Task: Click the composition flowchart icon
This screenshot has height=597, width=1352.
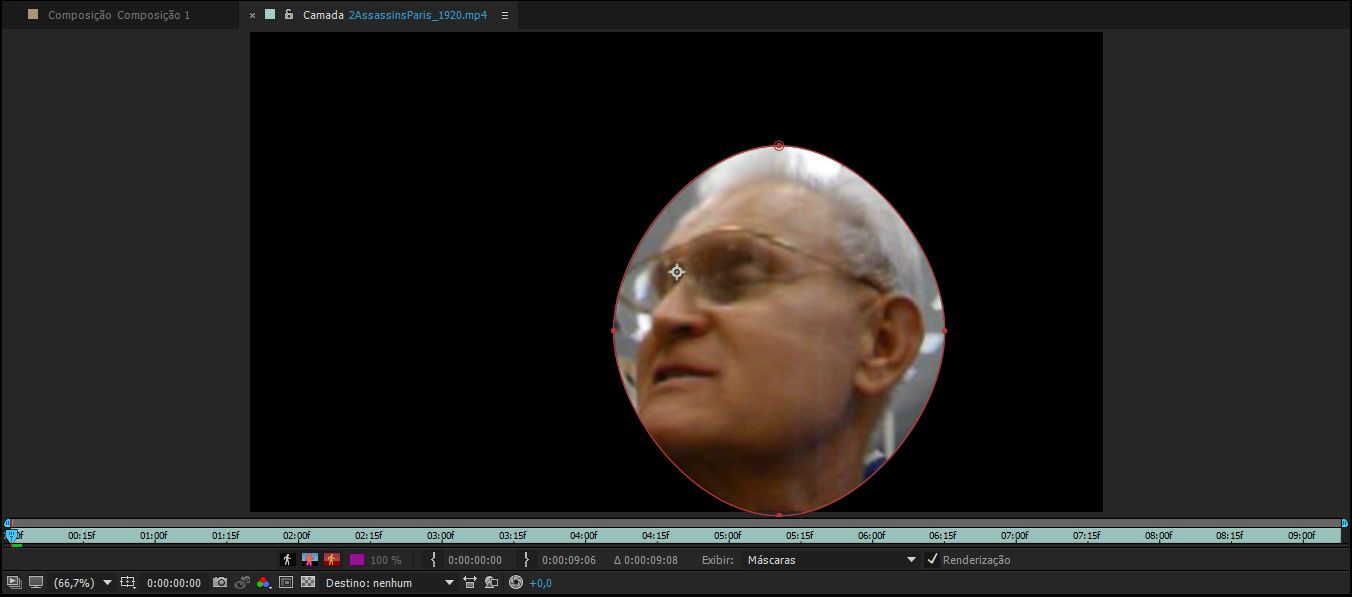Action: tap(492, 582)
